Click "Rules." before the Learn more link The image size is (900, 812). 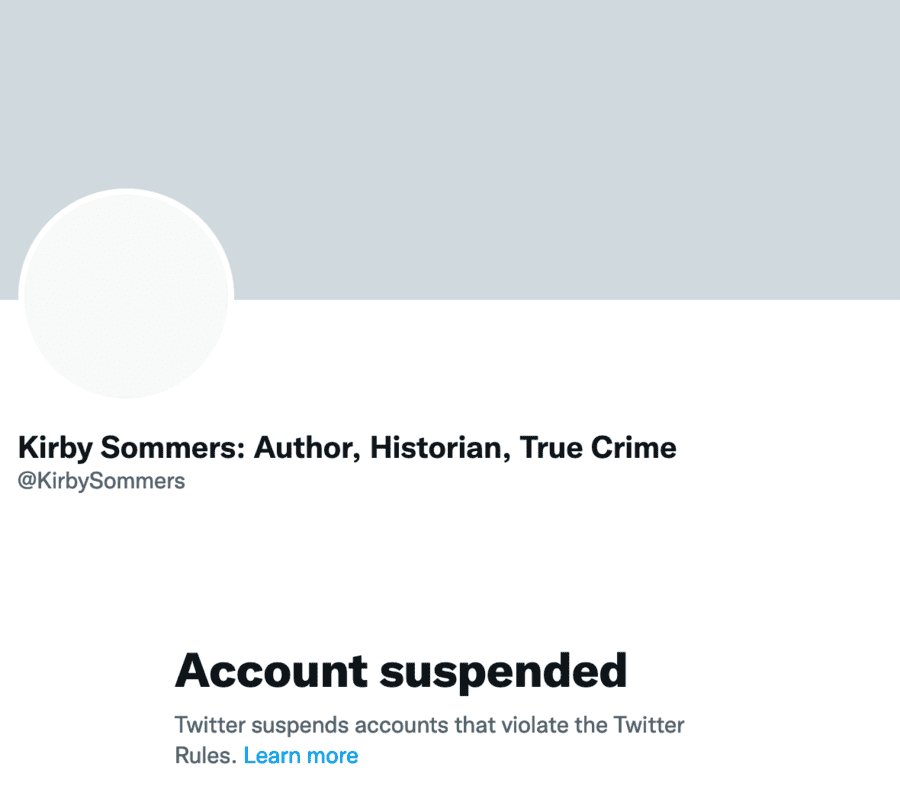205,756
